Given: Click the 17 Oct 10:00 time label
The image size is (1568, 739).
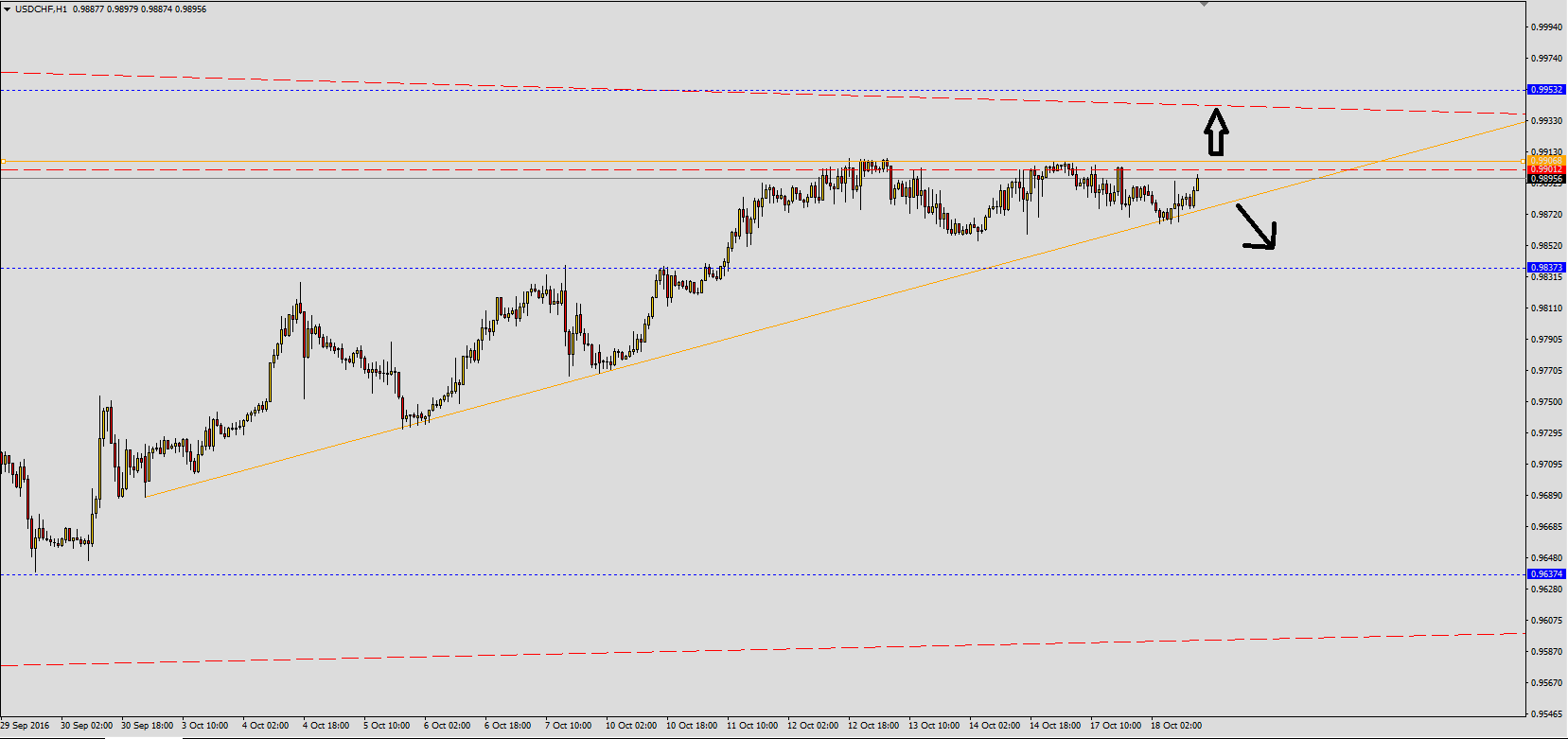Looking at the screenshot, I should (x=1116, y=726).
